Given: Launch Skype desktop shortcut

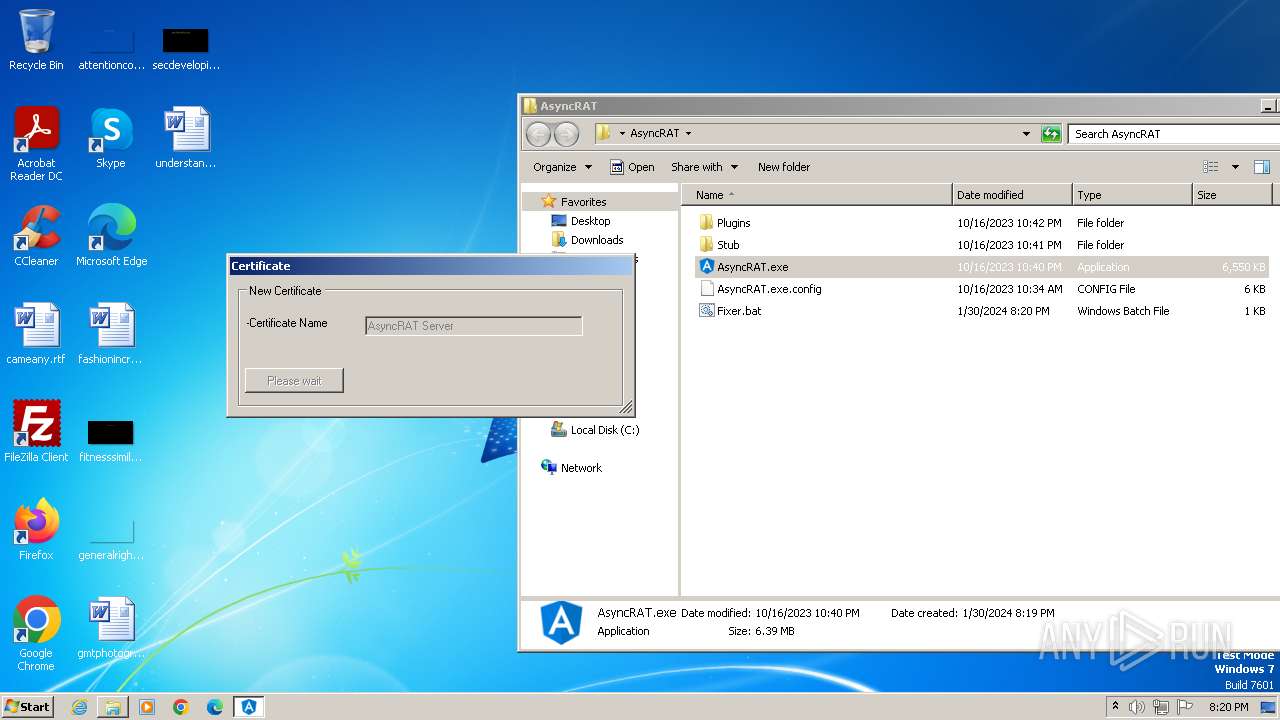Looking at the screenshot, I should [111, 138].
